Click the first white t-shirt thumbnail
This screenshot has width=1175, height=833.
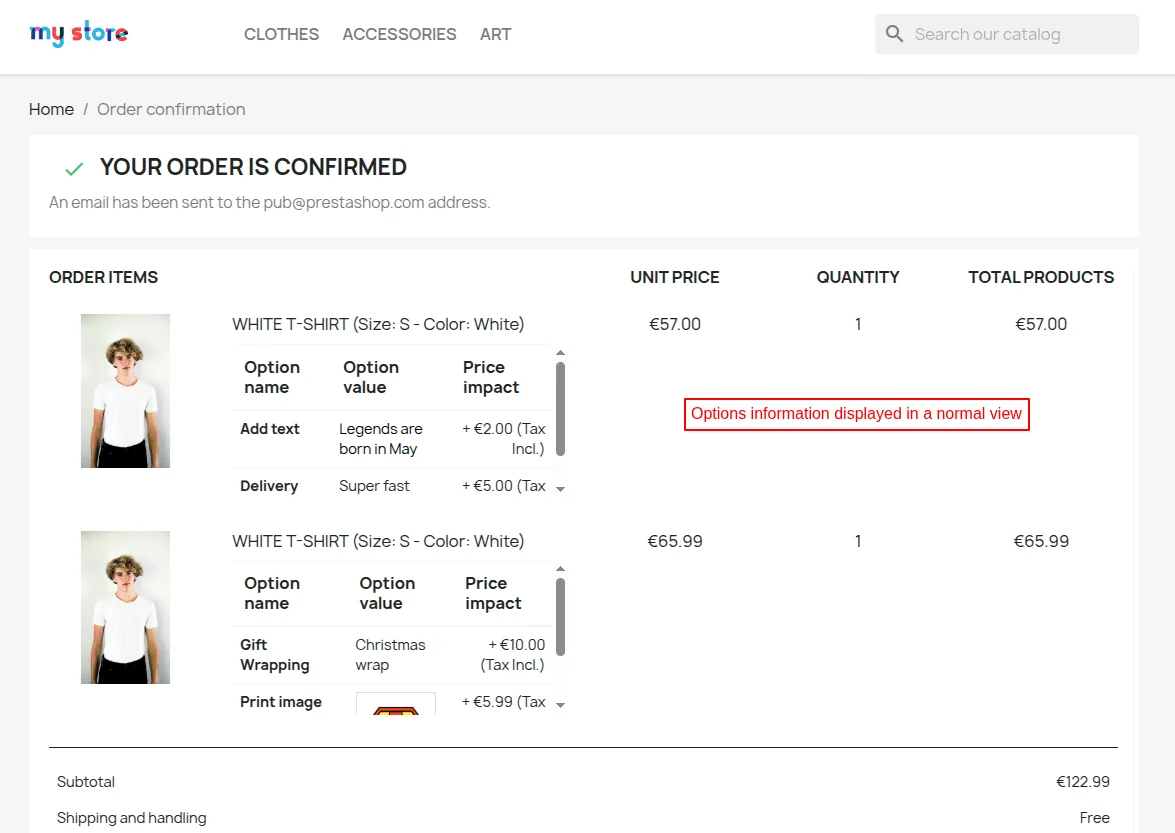[125, 391]
